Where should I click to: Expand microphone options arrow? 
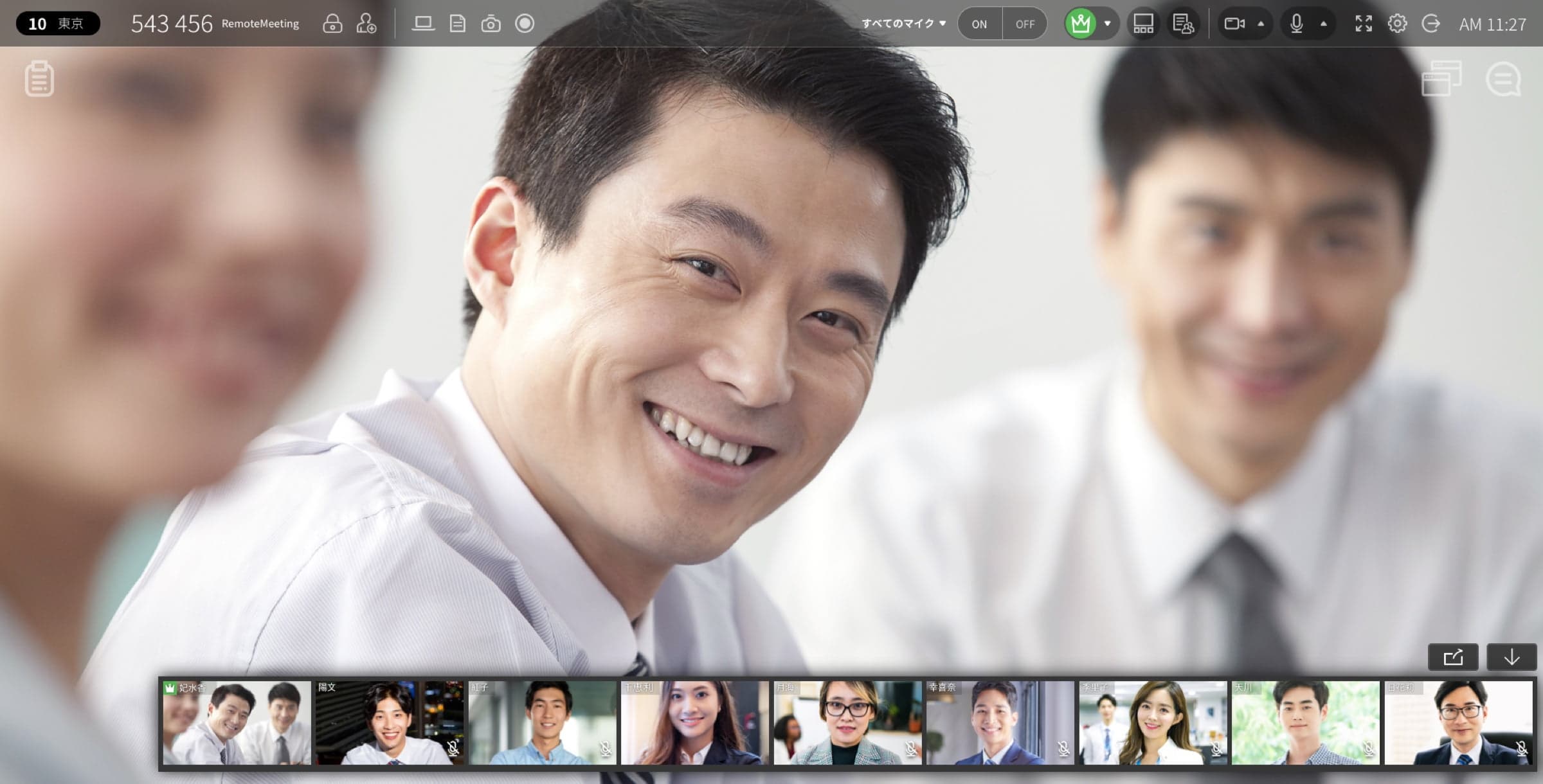click(x=1323, y=24)
